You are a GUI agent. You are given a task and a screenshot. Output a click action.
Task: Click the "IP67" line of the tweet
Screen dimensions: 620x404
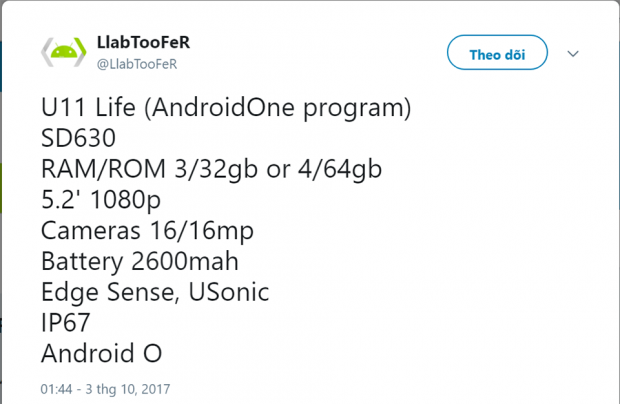tap(68, 323)
